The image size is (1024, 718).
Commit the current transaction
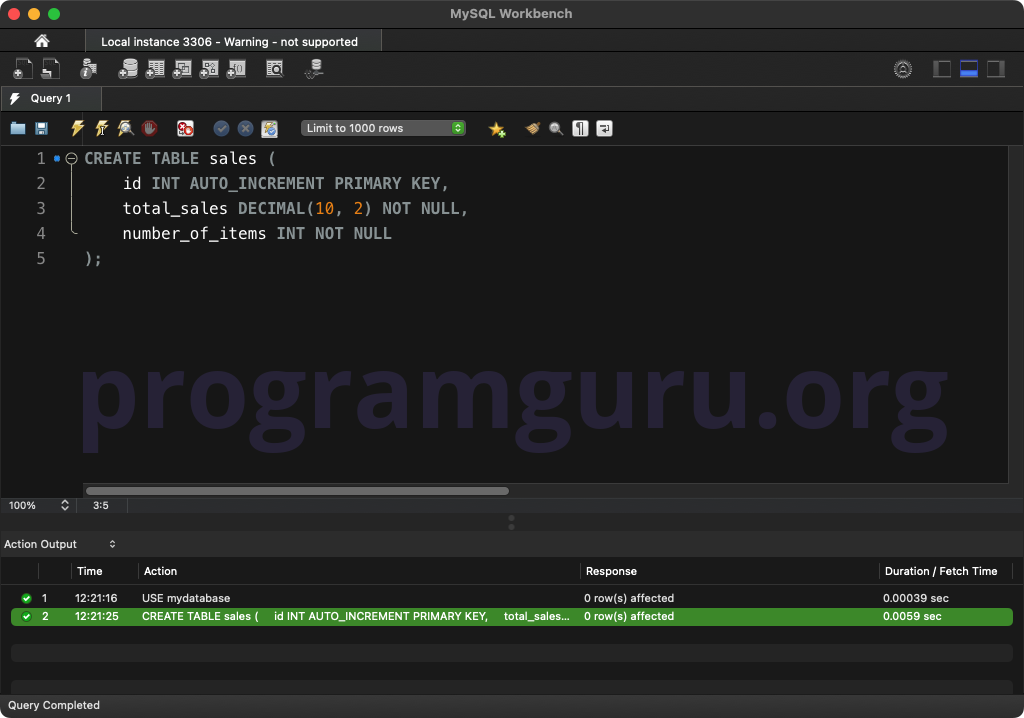click(x=221, y=128)
